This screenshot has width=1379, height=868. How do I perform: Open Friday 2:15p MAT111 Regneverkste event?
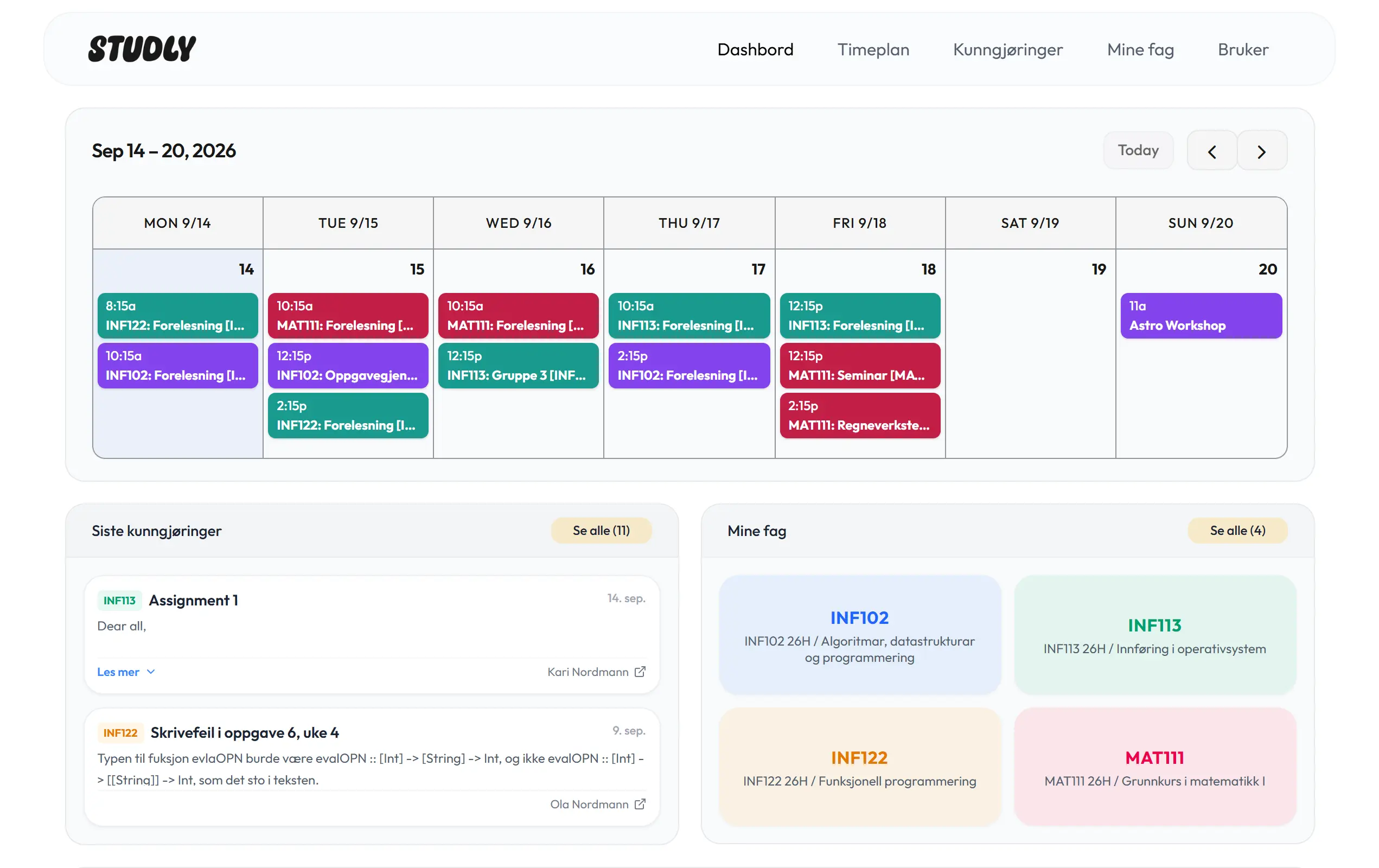pyautogui.click(x=860, y=415)
